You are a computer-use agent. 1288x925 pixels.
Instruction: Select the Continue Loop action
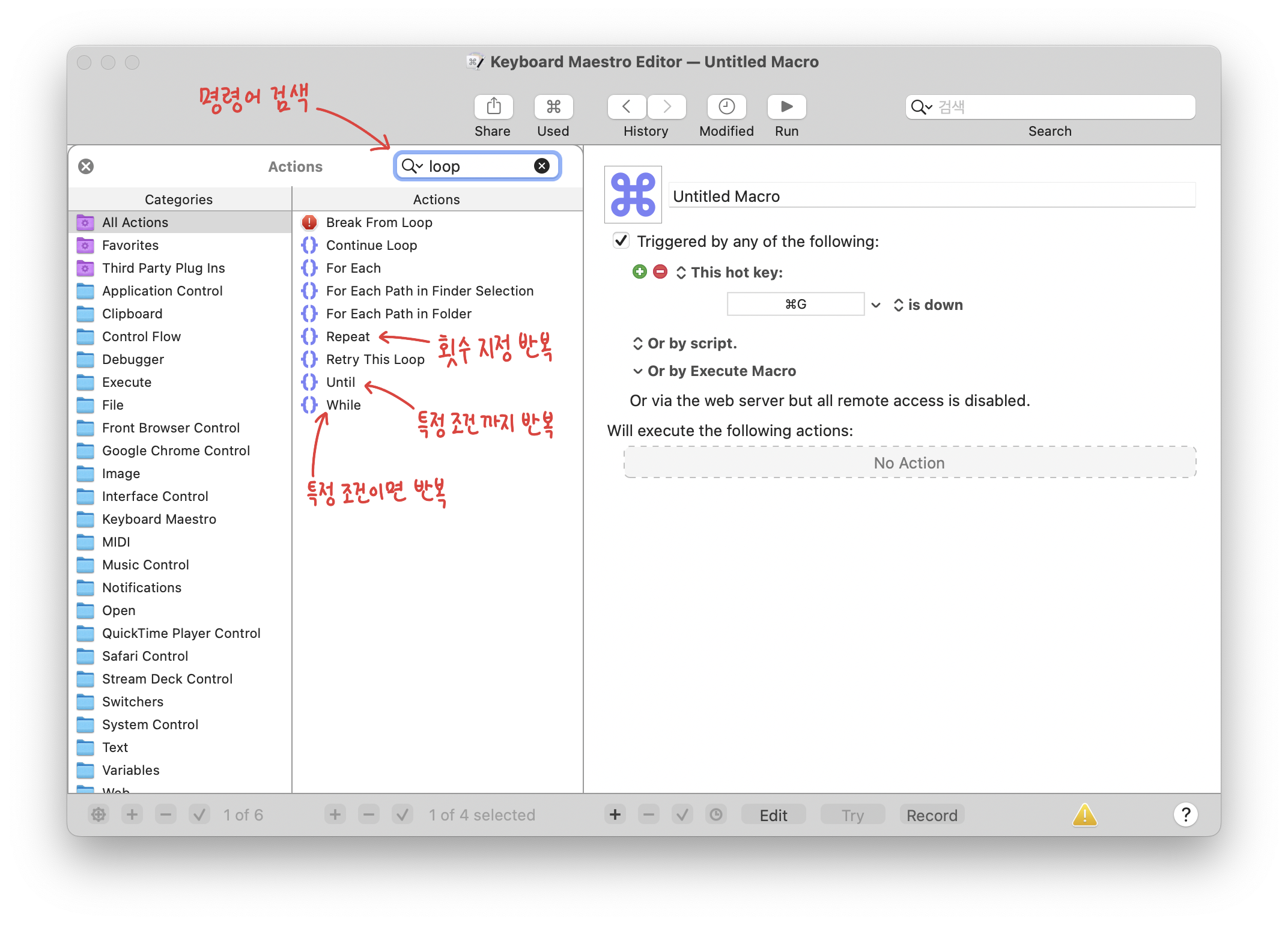pos(437,245)
